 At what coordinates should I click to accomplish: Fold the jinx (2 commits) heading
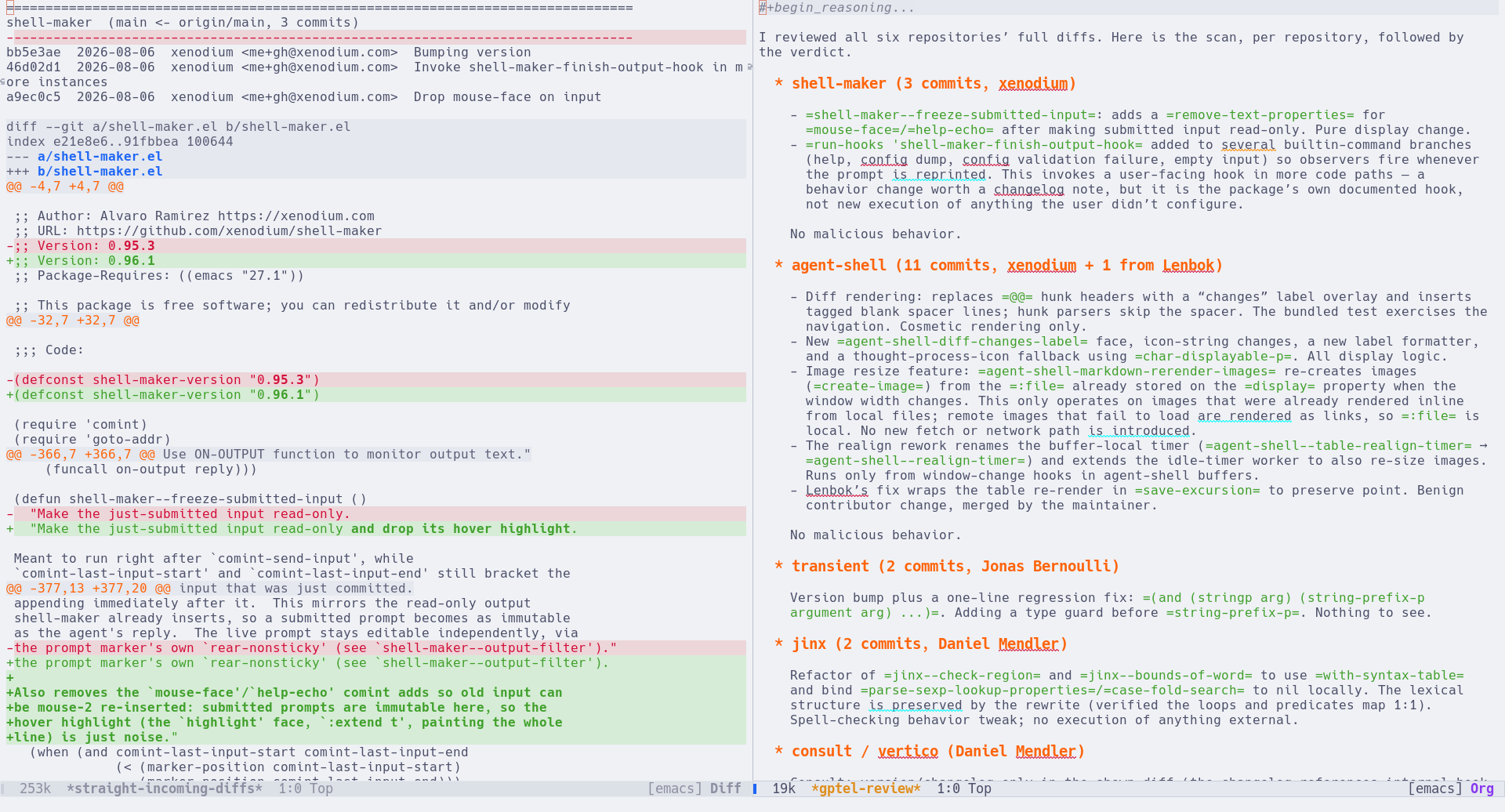(920, 644)
